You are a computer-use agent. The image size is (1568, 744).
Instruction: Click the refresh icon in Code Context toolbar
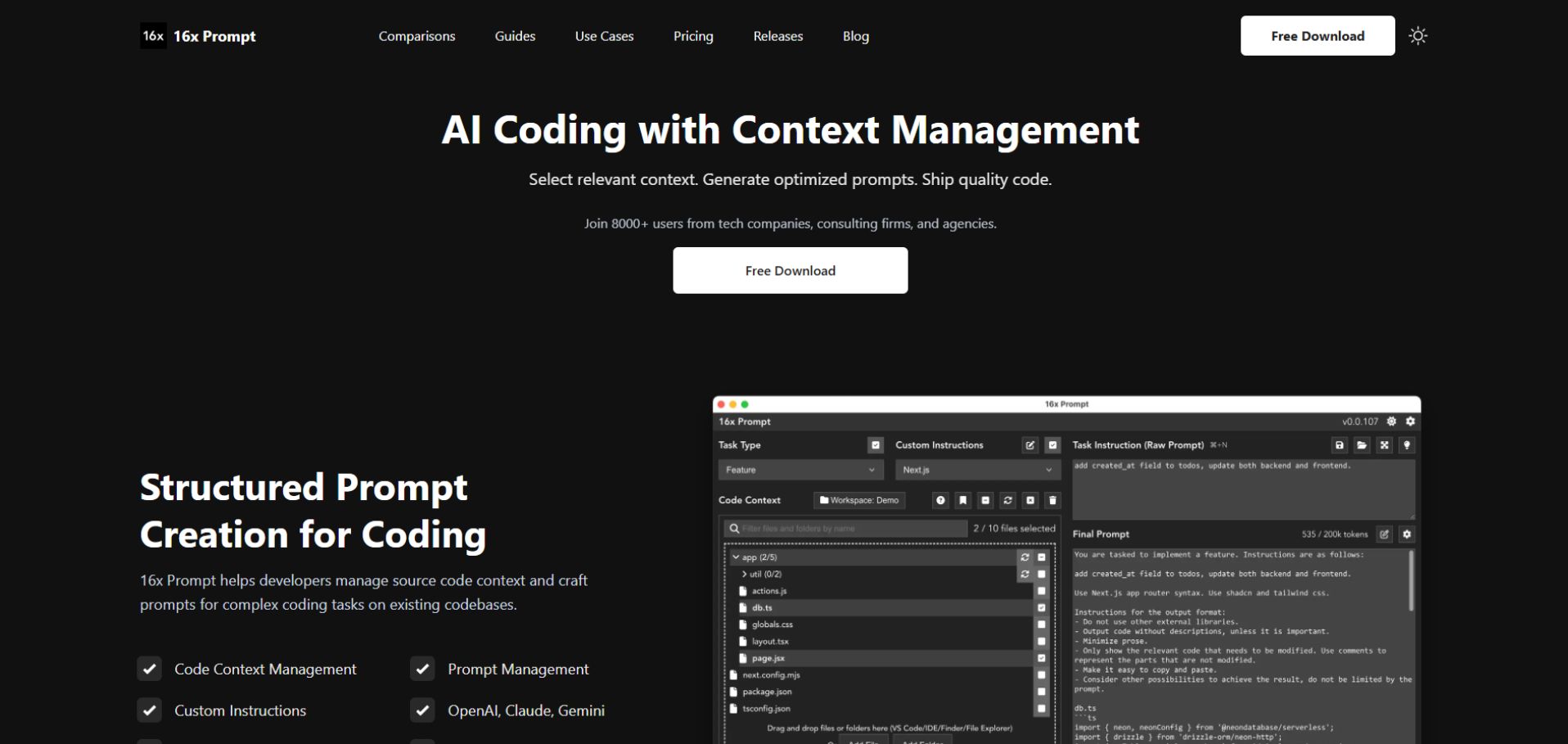(1008, 500)
